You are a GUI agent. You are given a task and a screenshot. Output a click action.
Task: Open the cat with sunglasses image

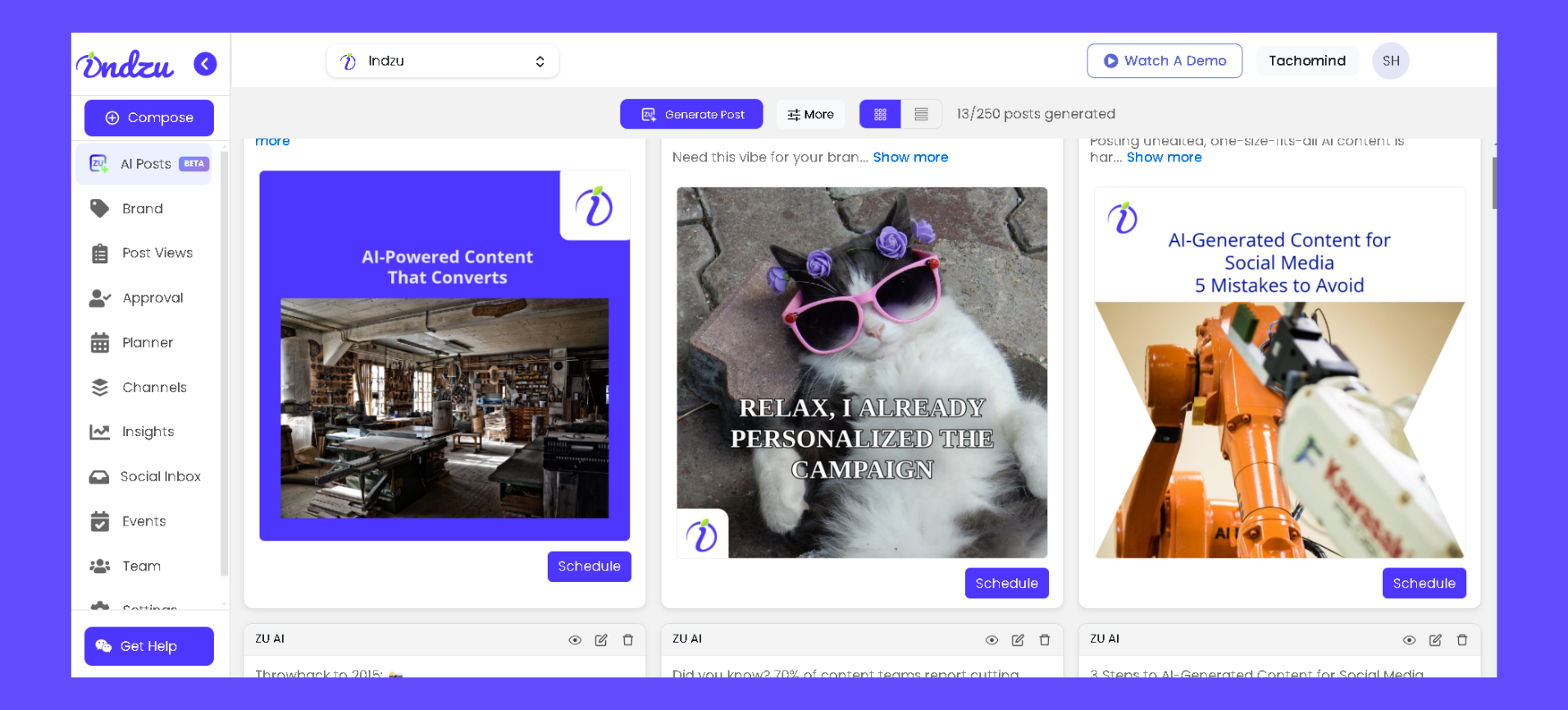pyautogui.click(x=862, y=373)
